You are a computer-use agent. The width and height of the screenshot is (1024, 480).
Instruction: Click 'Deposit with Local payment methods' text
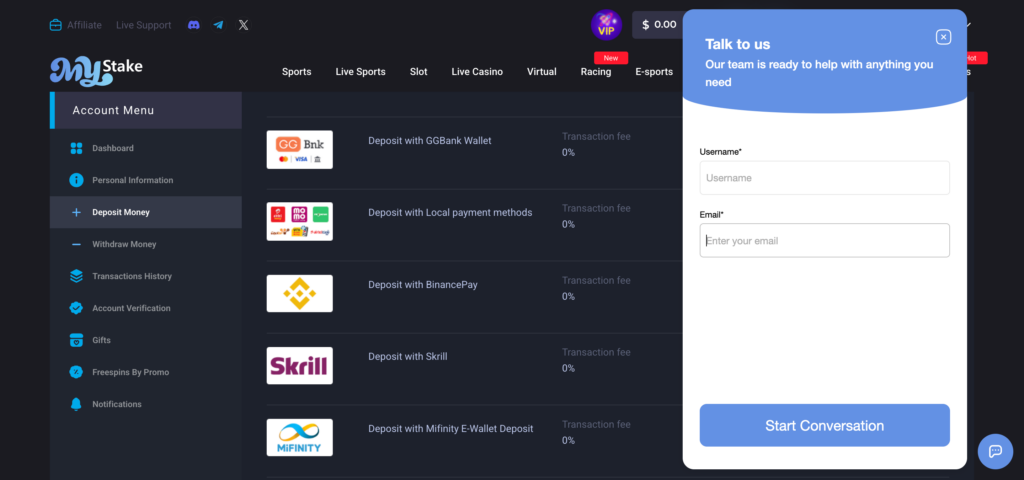pyautogui.click(x=450, y=212)
